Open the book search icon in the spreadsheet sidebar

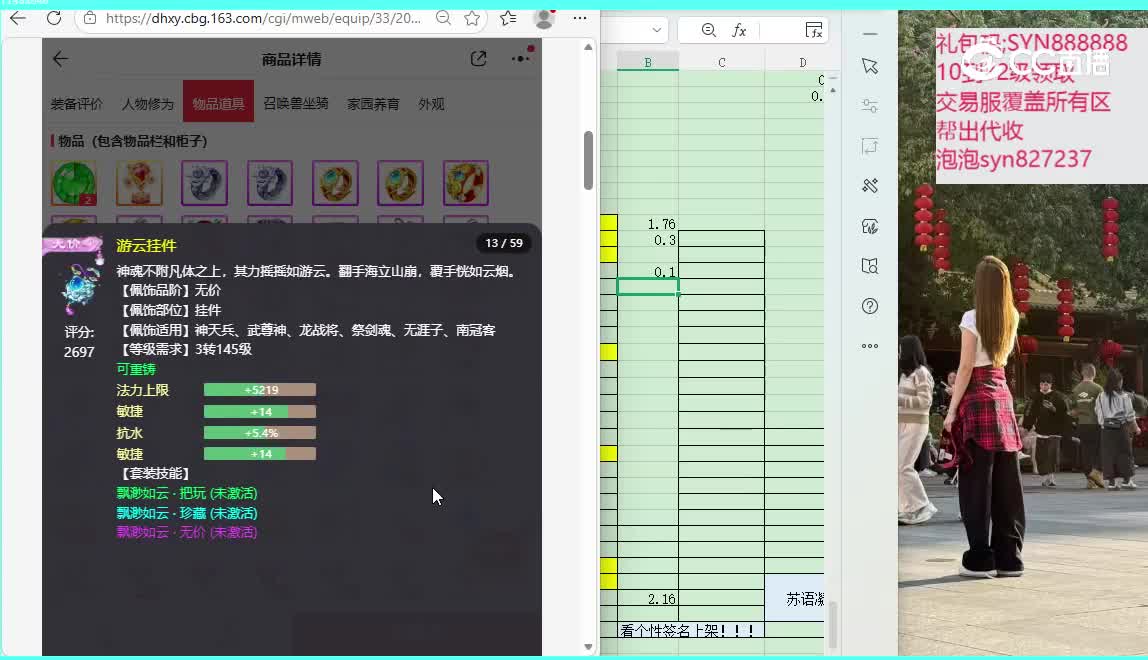click(870, 266)
